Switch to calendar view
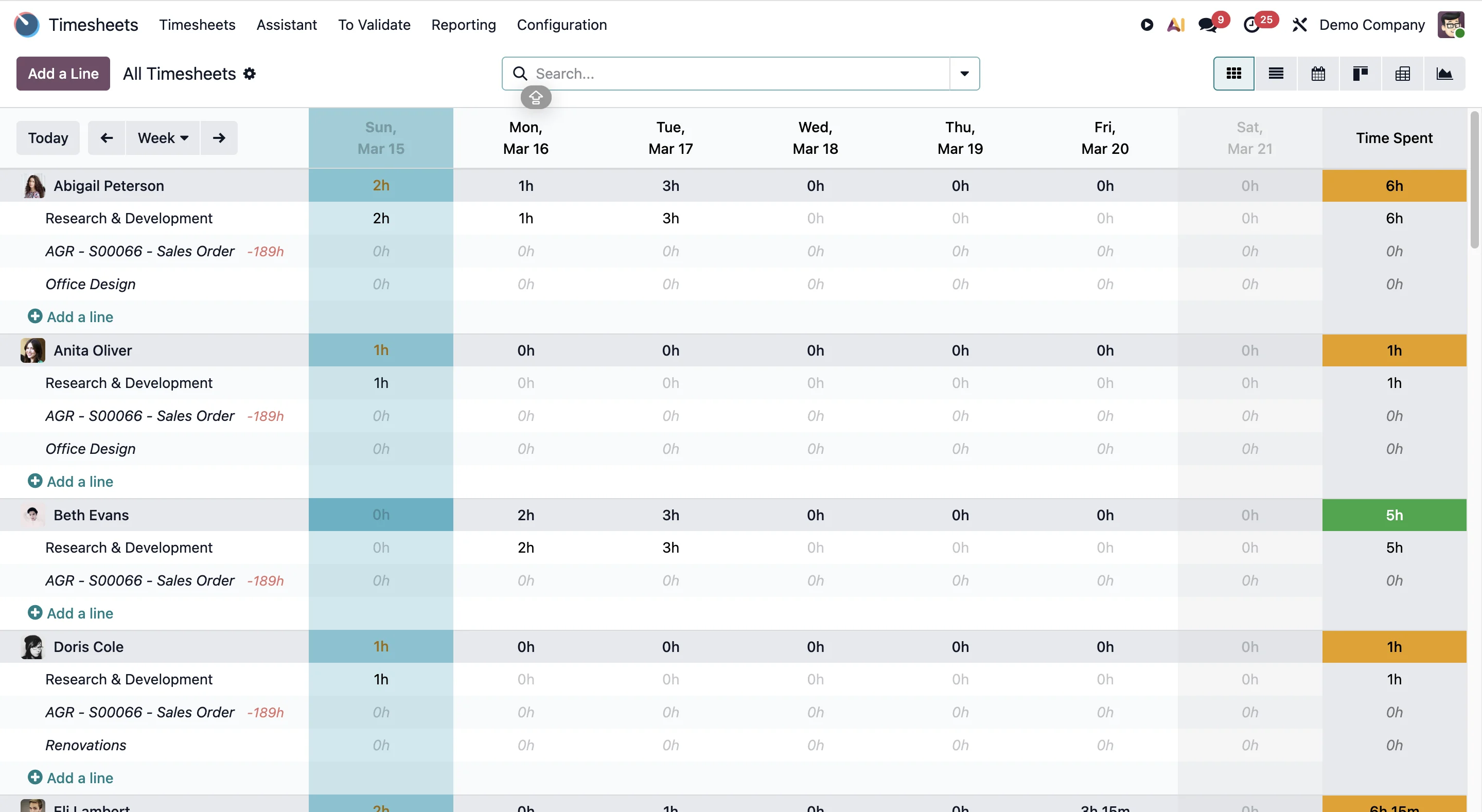Image resolution: width=1482 pixels, height=812 pixels. click(x=1318, y=74)
